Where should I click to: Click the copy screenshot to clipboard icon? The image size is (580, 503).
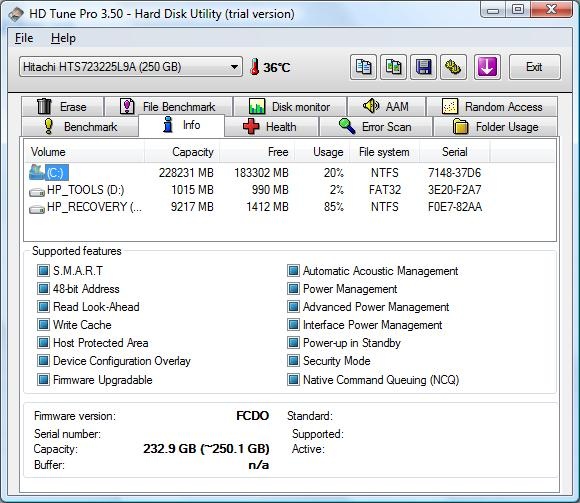pos(393,67)
